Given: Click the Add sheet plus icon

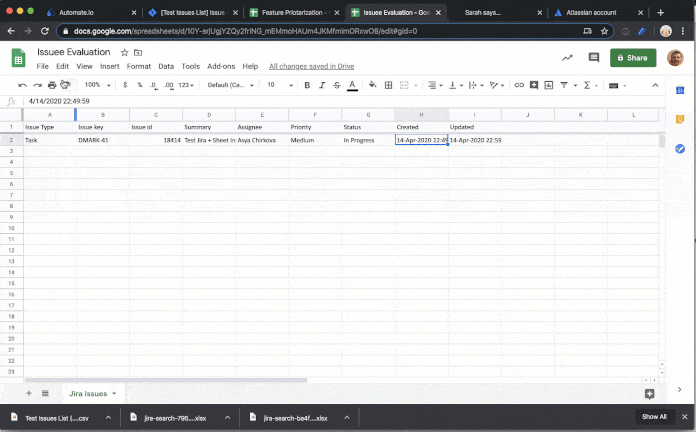Looking at the screenshot, I should click(x=28, y=393).
